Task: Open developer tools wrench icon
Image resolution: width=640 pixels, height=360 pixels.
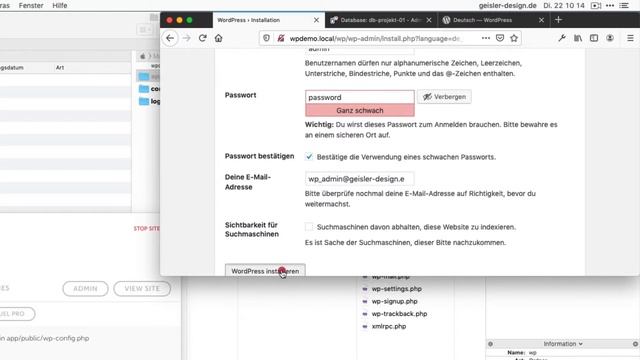Action: 562,38
